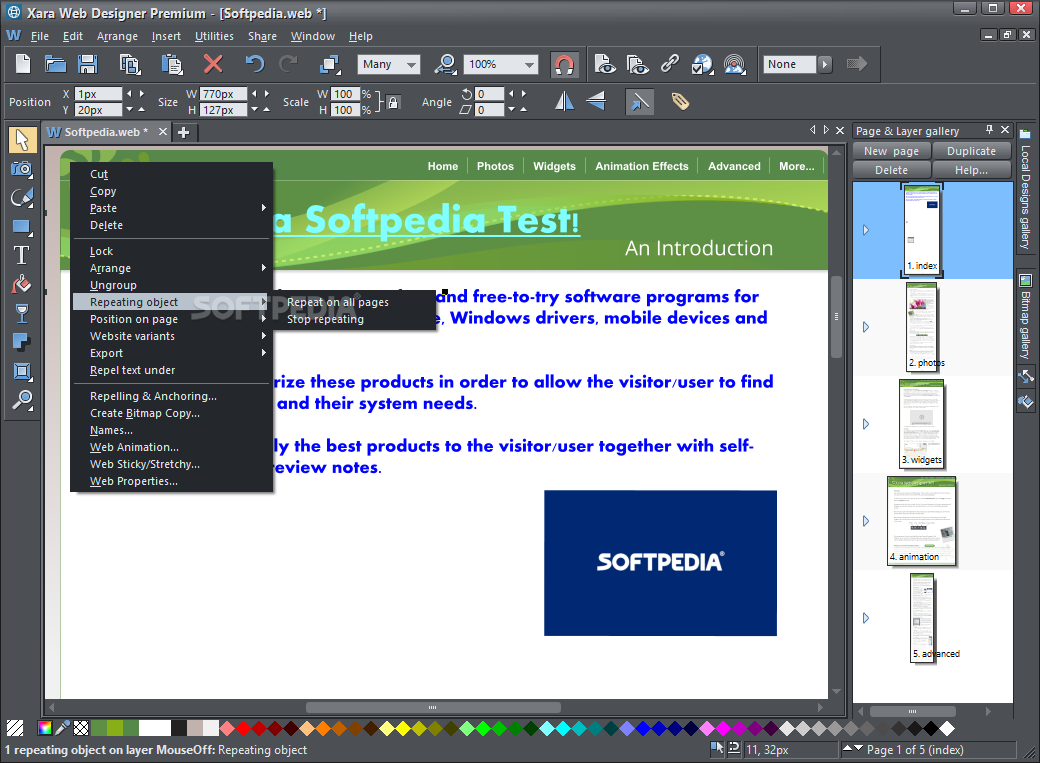Screen dimensions: 1040x763
Task: Open a file with the folder icon
Action: [x=55, y=64]
